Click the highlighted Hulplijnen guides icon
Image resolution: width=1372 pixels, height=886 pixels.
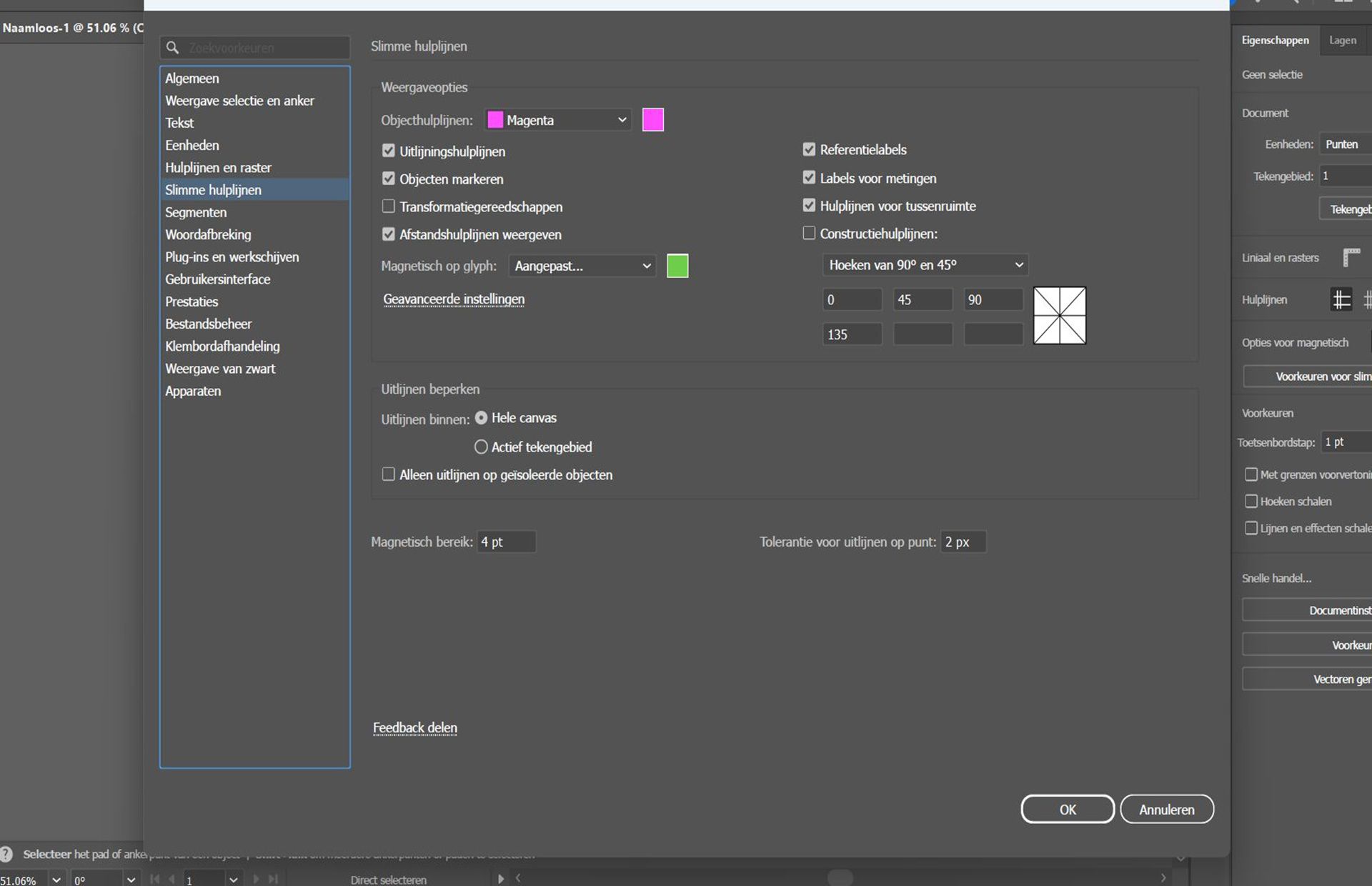click(x=1341, y=299)
